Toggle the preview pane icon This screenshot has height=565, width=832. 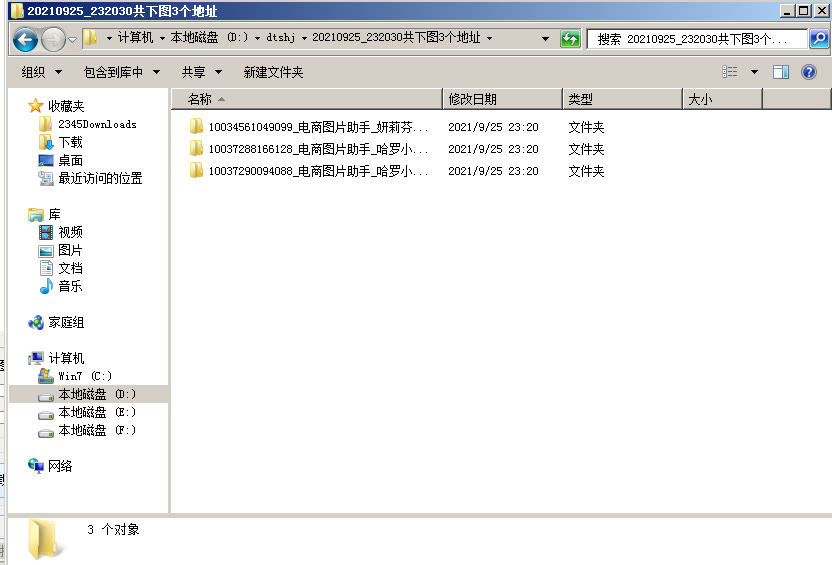pyautogui.click(x=781, y=72)
